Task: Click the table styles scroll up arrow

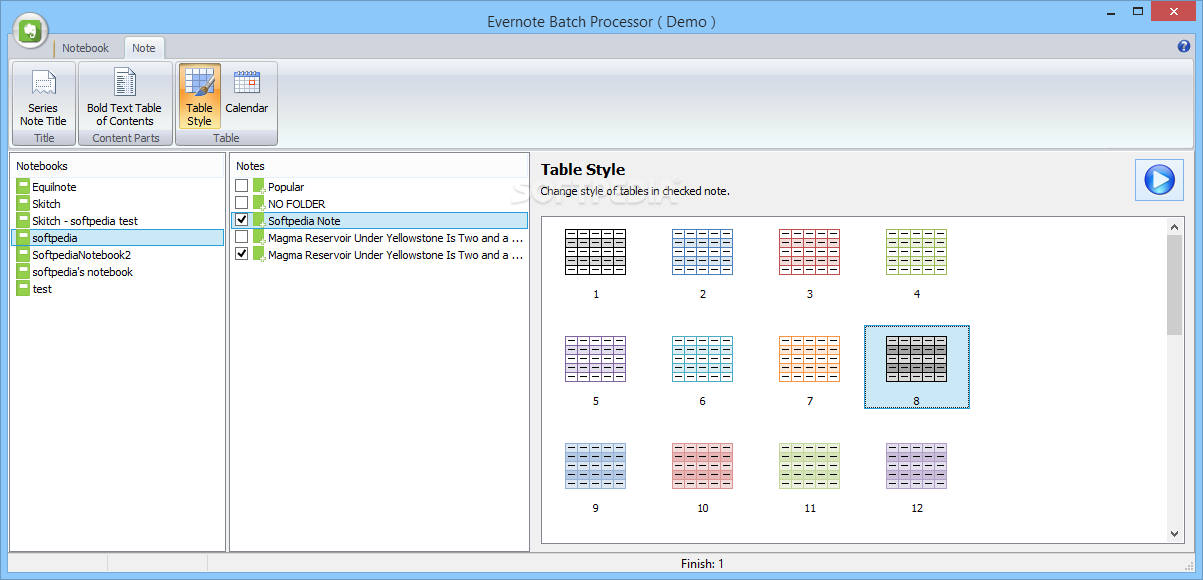Action: click(x=1175, y=227)
